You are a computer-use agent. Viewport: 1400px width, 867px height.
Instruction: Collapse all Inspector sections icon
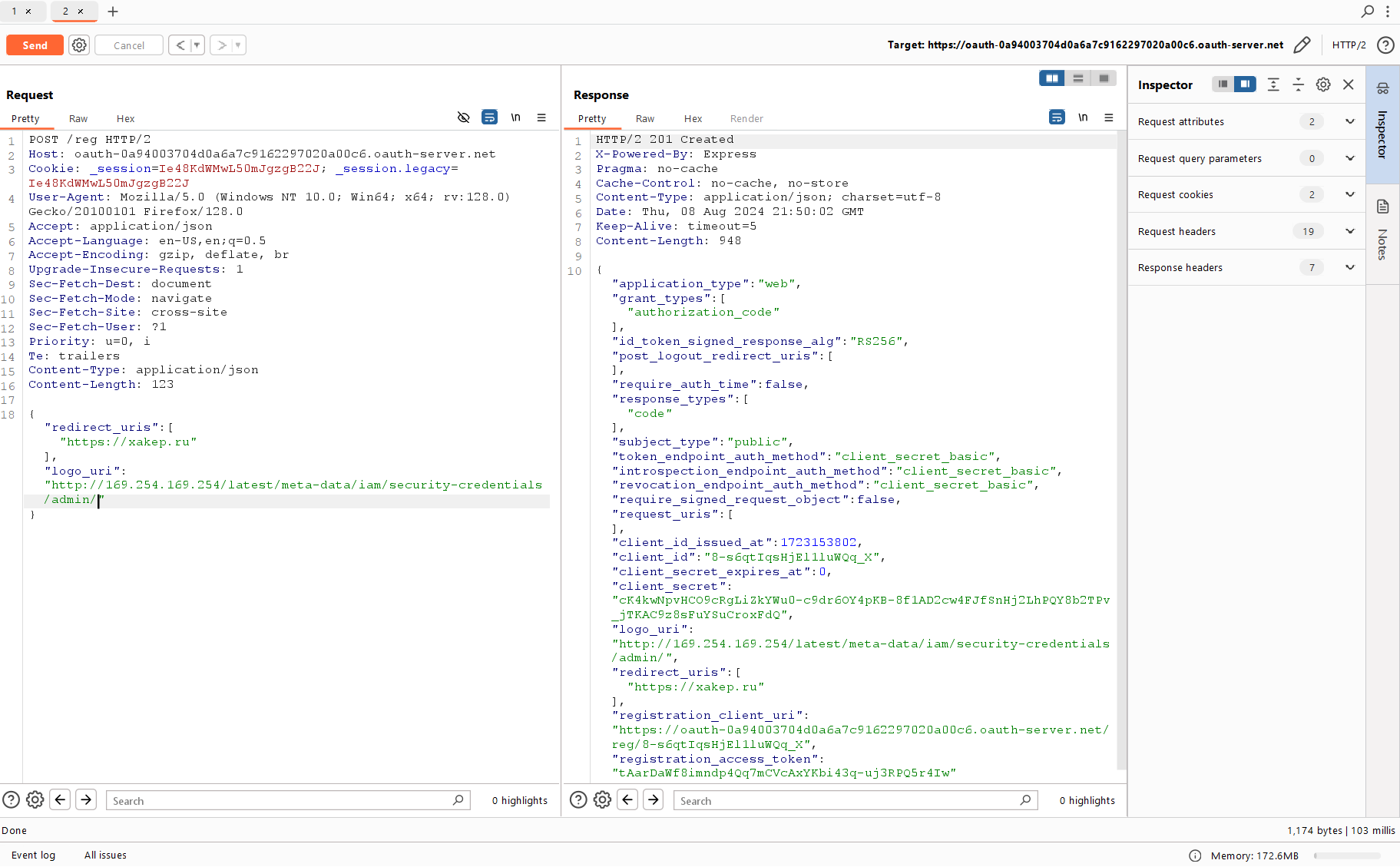(x=1298, y=84)
